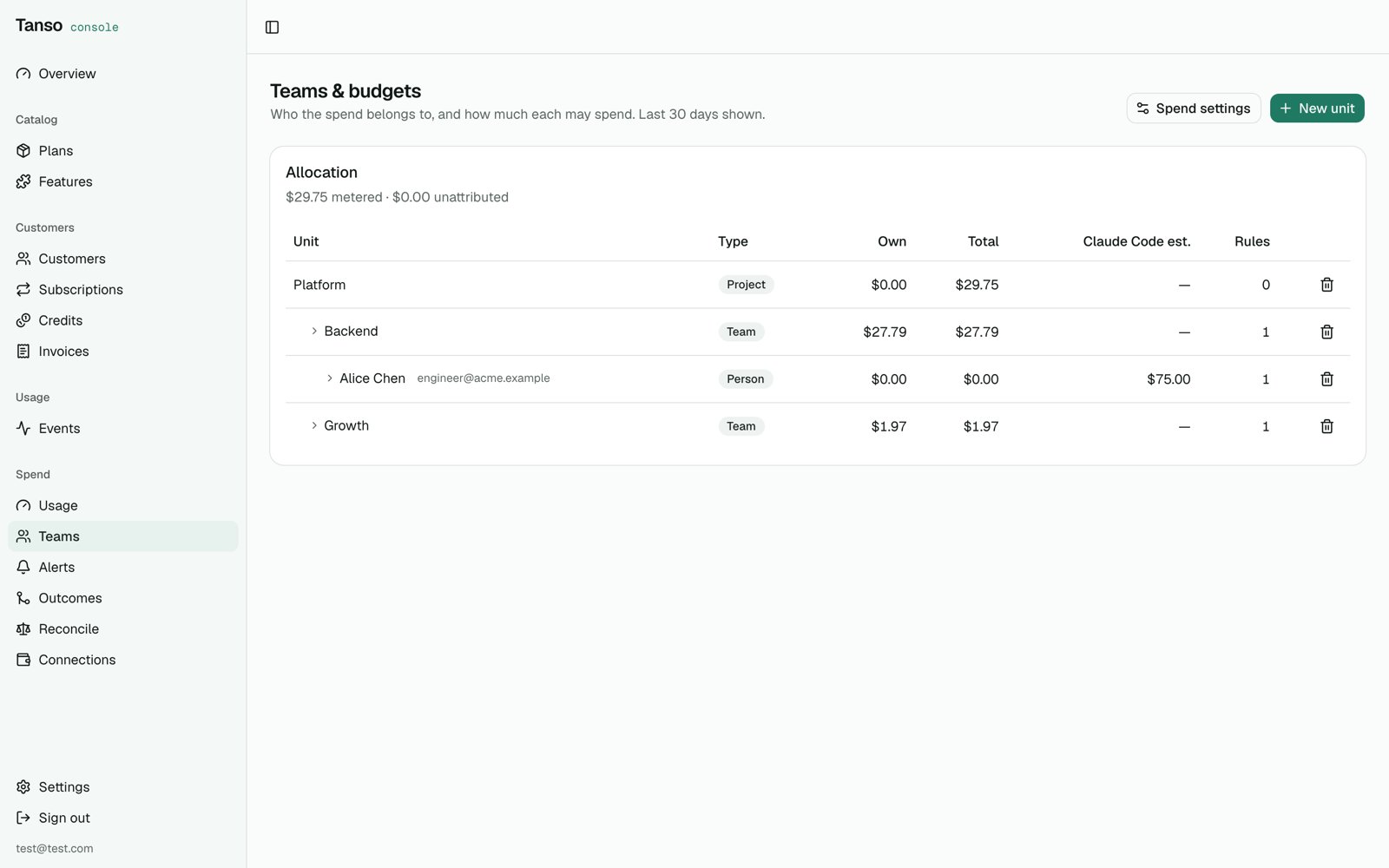The height and width of the screenshot is (868, 1389).
Task: Click the Invoices receipt icon
Action: pyautogui.click(x=23, y=352)
